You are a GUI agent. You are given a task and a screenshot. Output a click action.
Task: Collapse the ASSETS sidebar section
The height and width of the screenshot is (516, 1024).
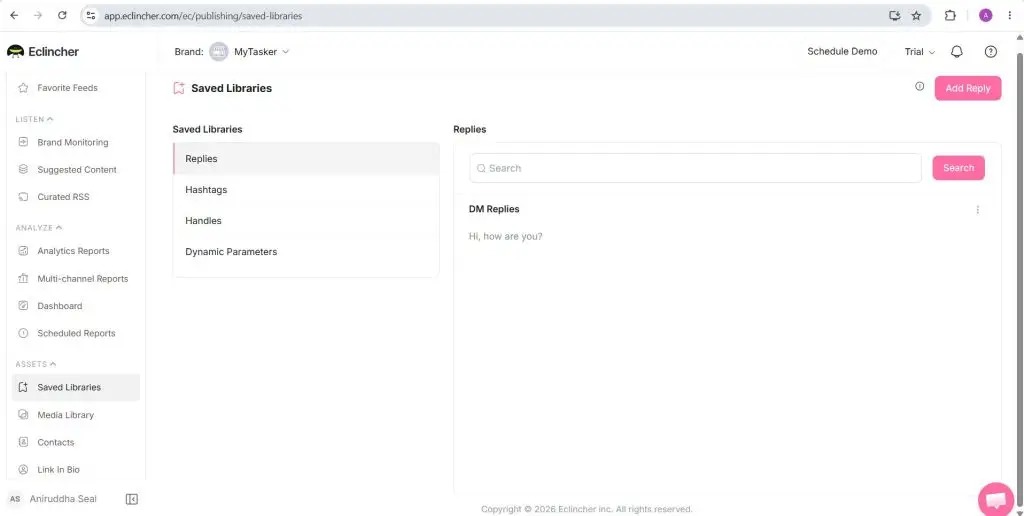pos(36,364)
